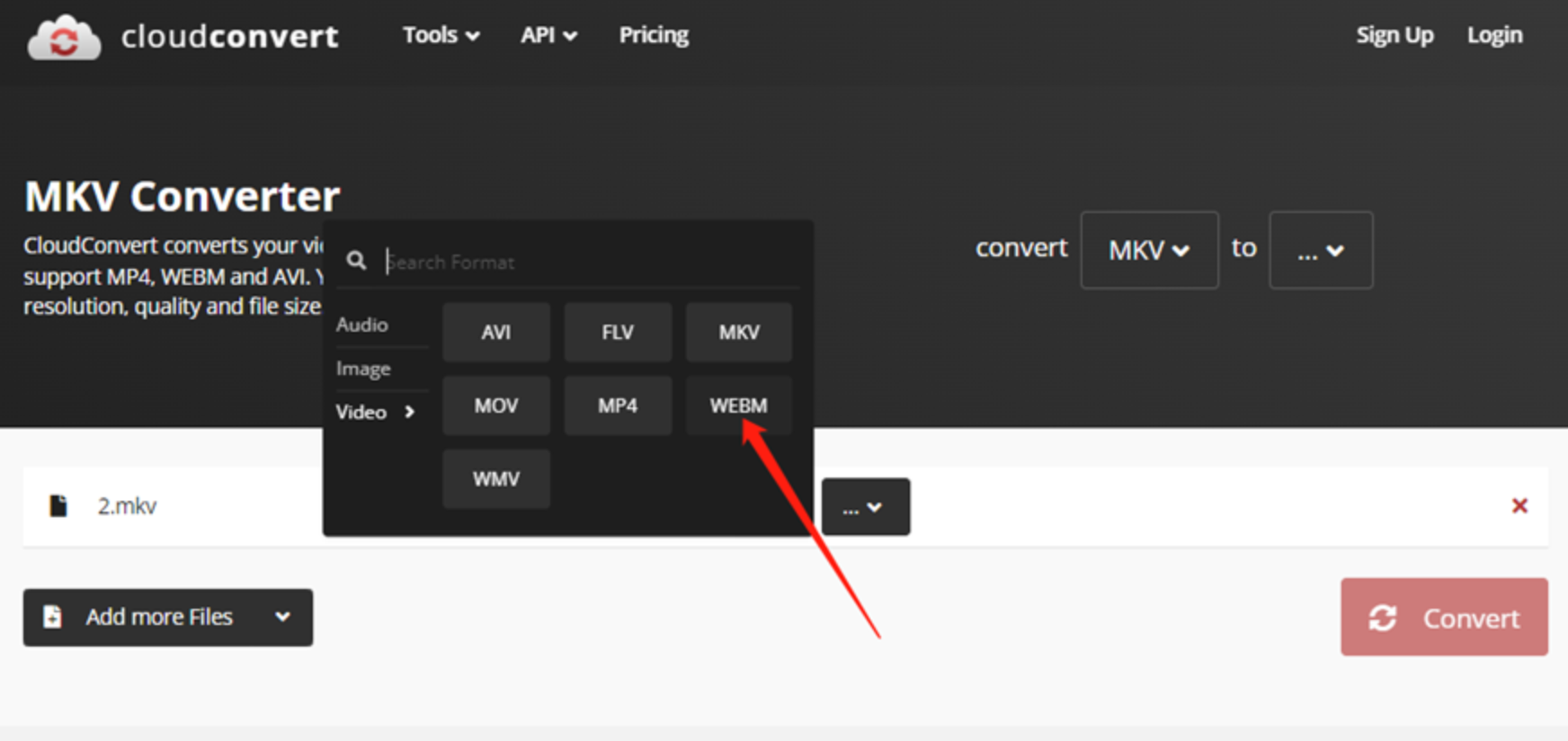
Task: Open the Tools dropdown menu
Action: click(441, 35)
